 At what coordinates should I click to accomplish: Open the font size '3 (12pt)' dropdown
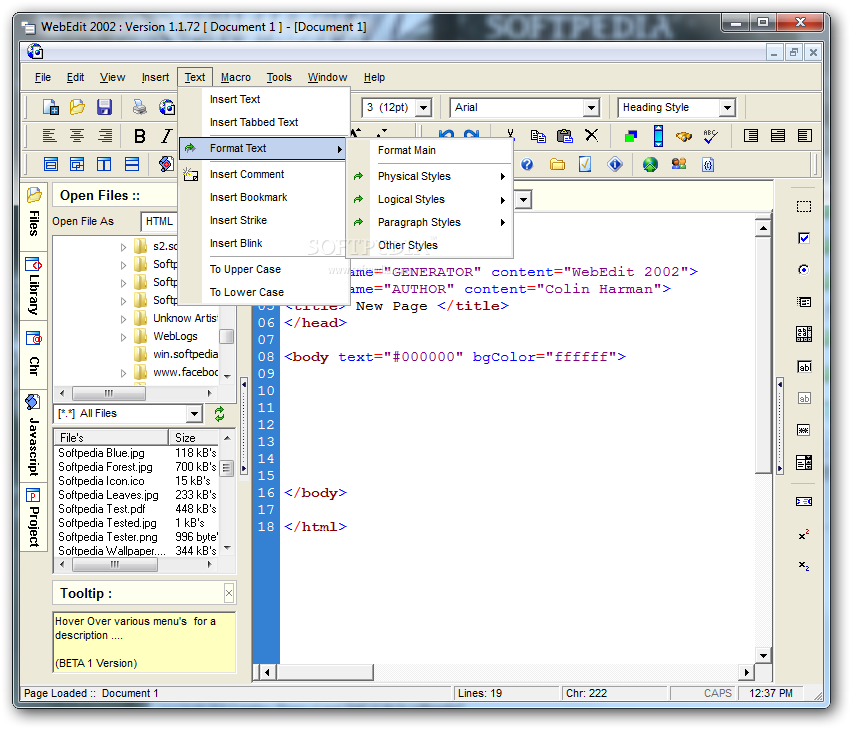pos(423,107)
